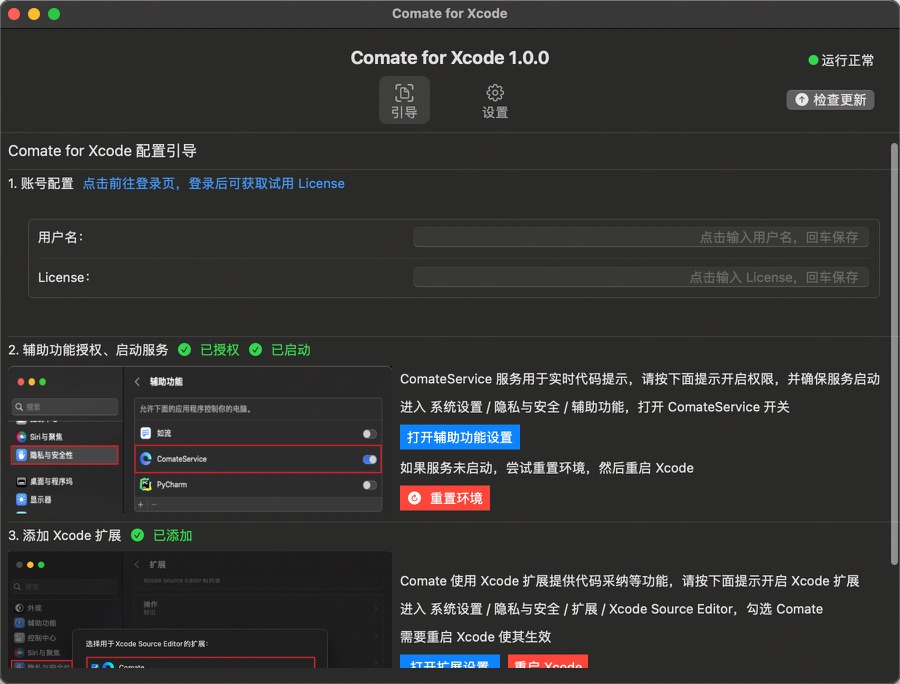Click the green checkmark beside 已添加

point(137,535)
